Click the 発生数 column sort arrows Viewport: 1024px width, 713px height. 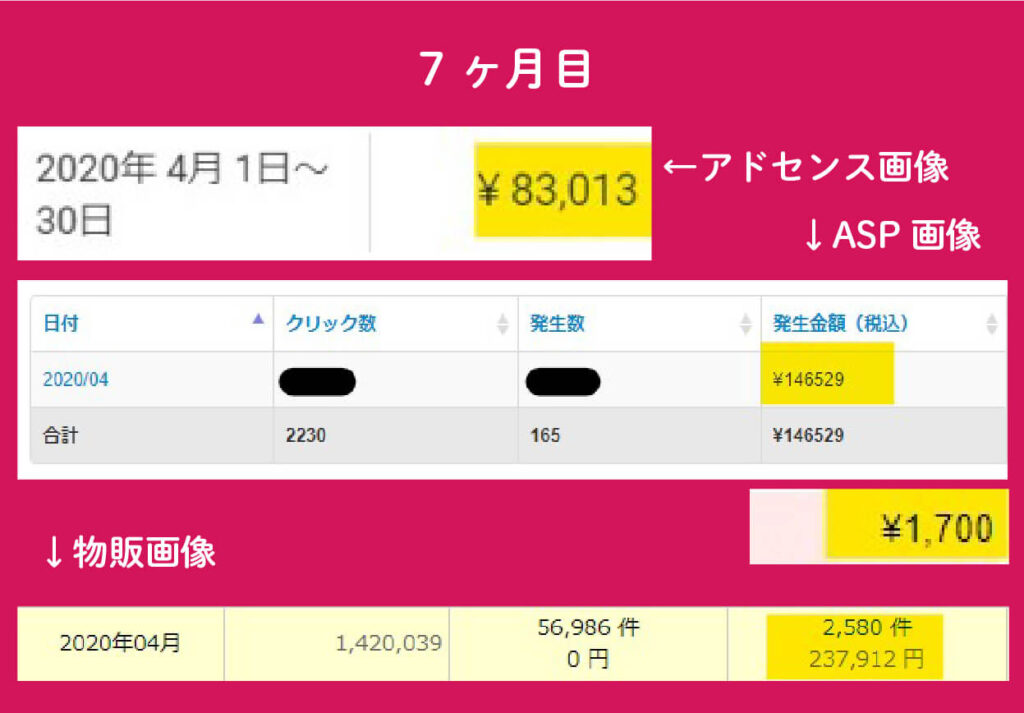click(x=746, y=324)
